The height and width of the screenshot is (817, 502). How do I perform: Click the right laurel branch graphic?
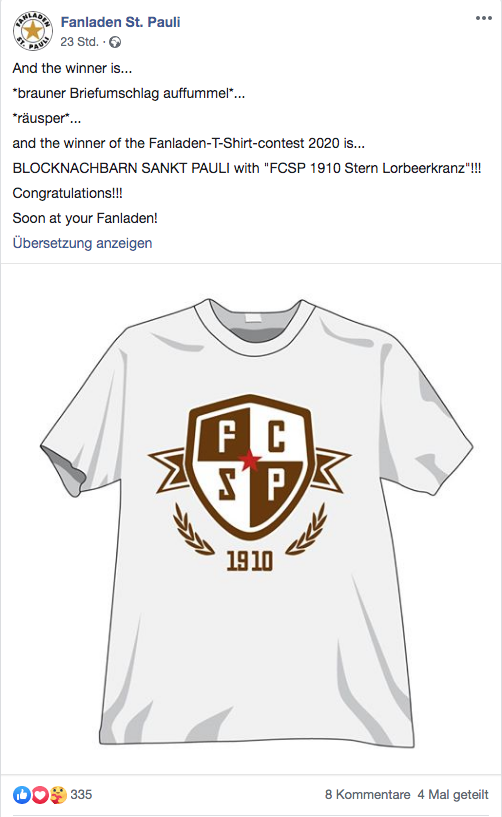coord(307,529)
